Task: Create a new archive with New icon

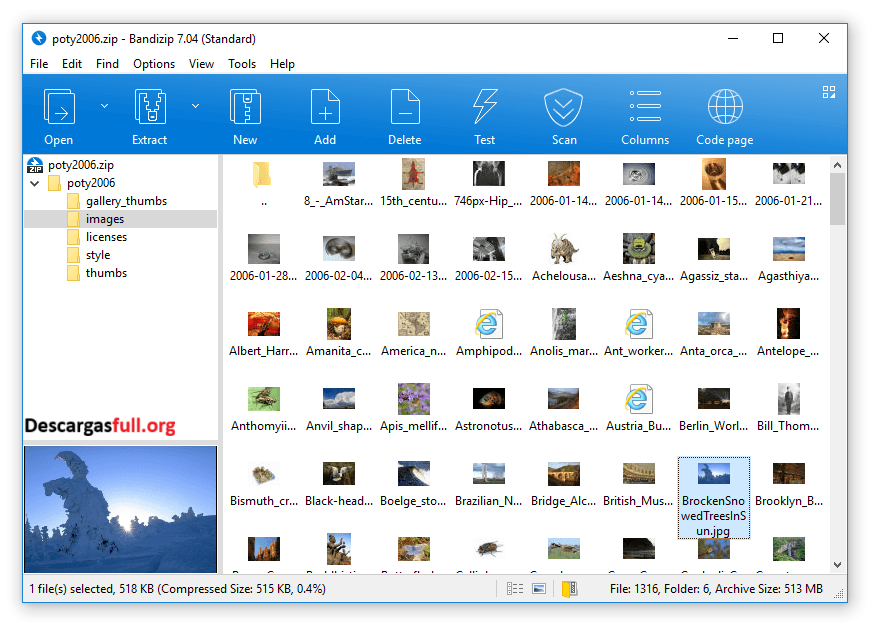Action: point(245,106)
